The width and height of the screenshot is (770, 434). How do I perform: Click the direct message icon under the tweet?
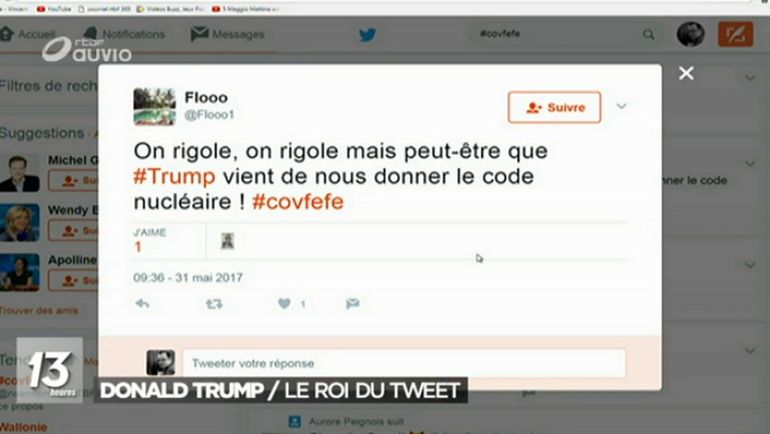353,303
